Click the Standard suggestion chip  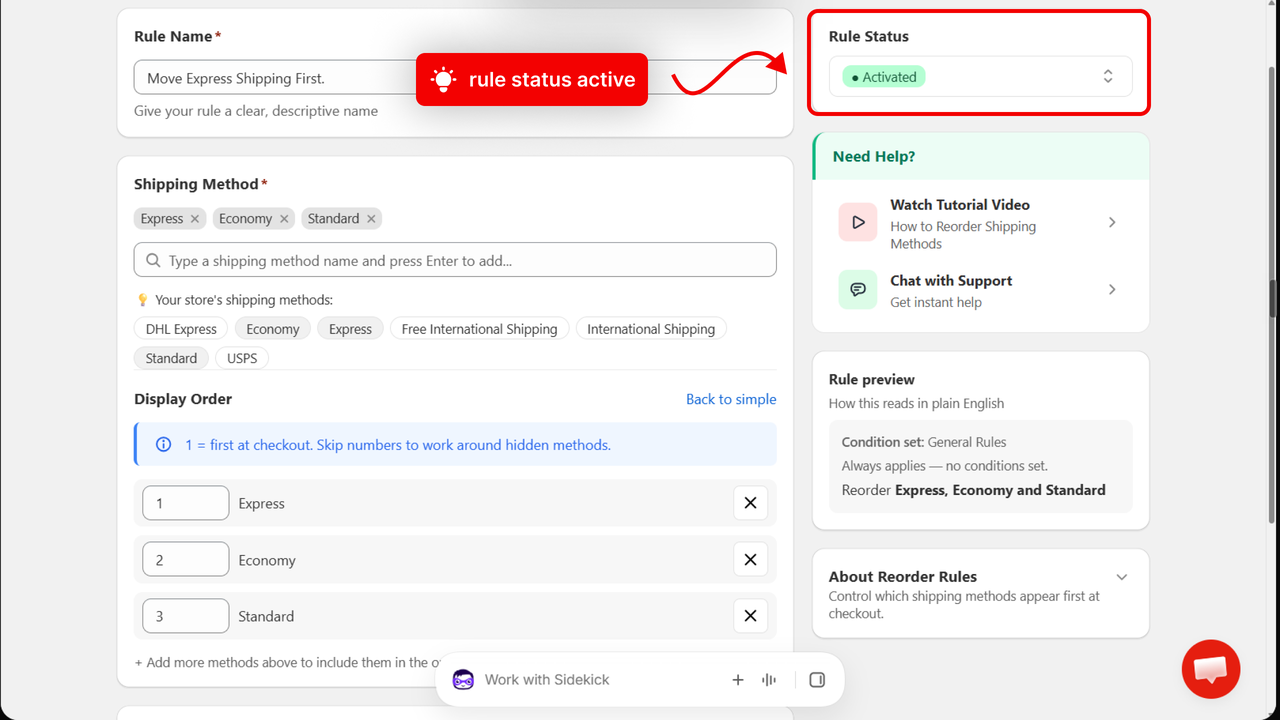coord(171,358)
